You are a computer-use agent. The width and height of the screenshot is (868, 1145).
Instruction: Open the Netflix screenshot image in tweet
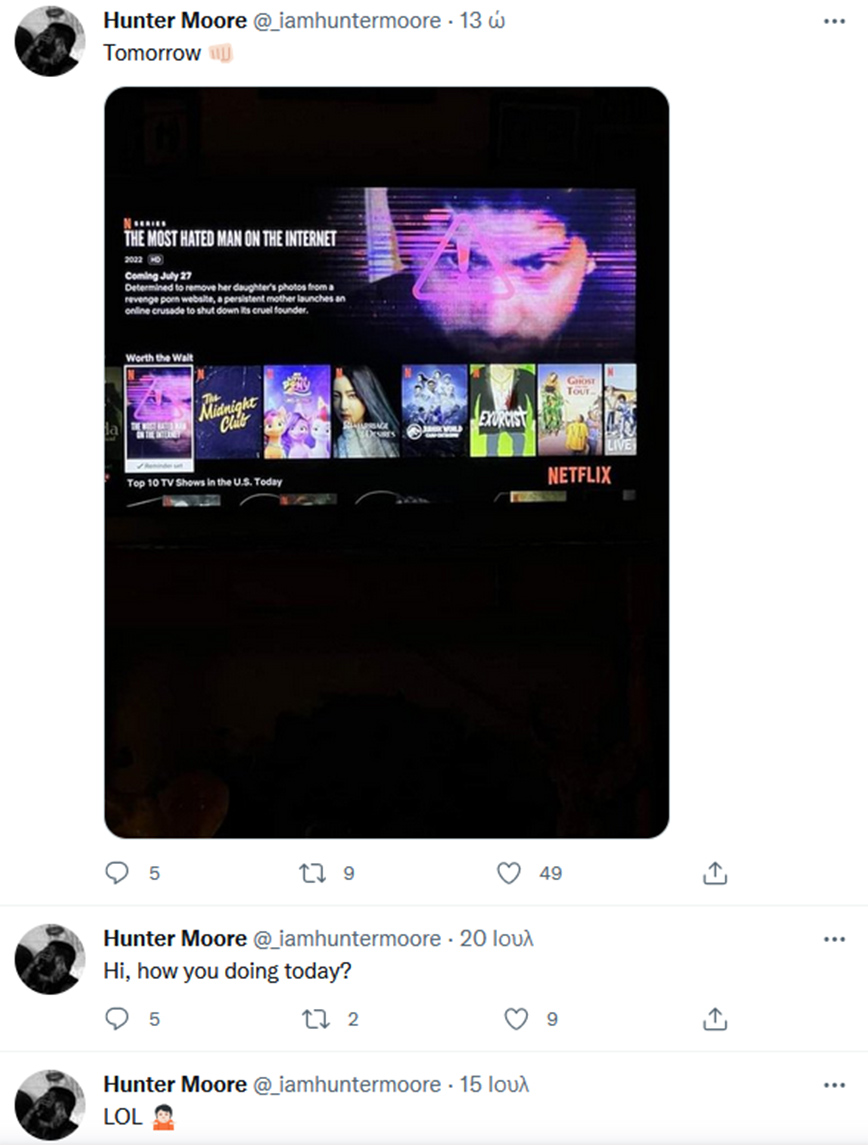(x=386, y=462)
